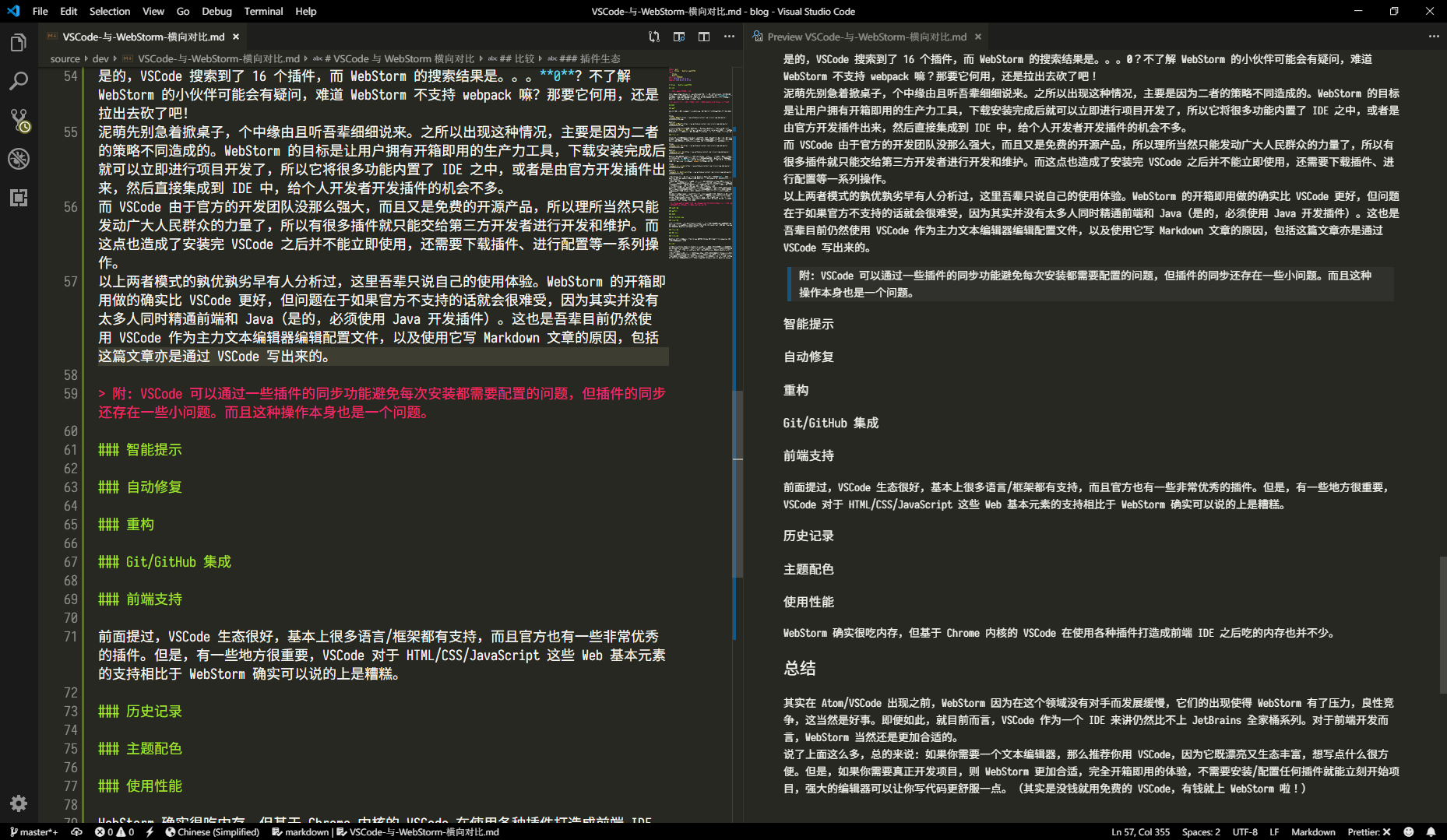Image resolution: width=1447 pixels, height=840 pixels.
Task: Click the '### 智能提示' heading in the editor
Action: 140,449
